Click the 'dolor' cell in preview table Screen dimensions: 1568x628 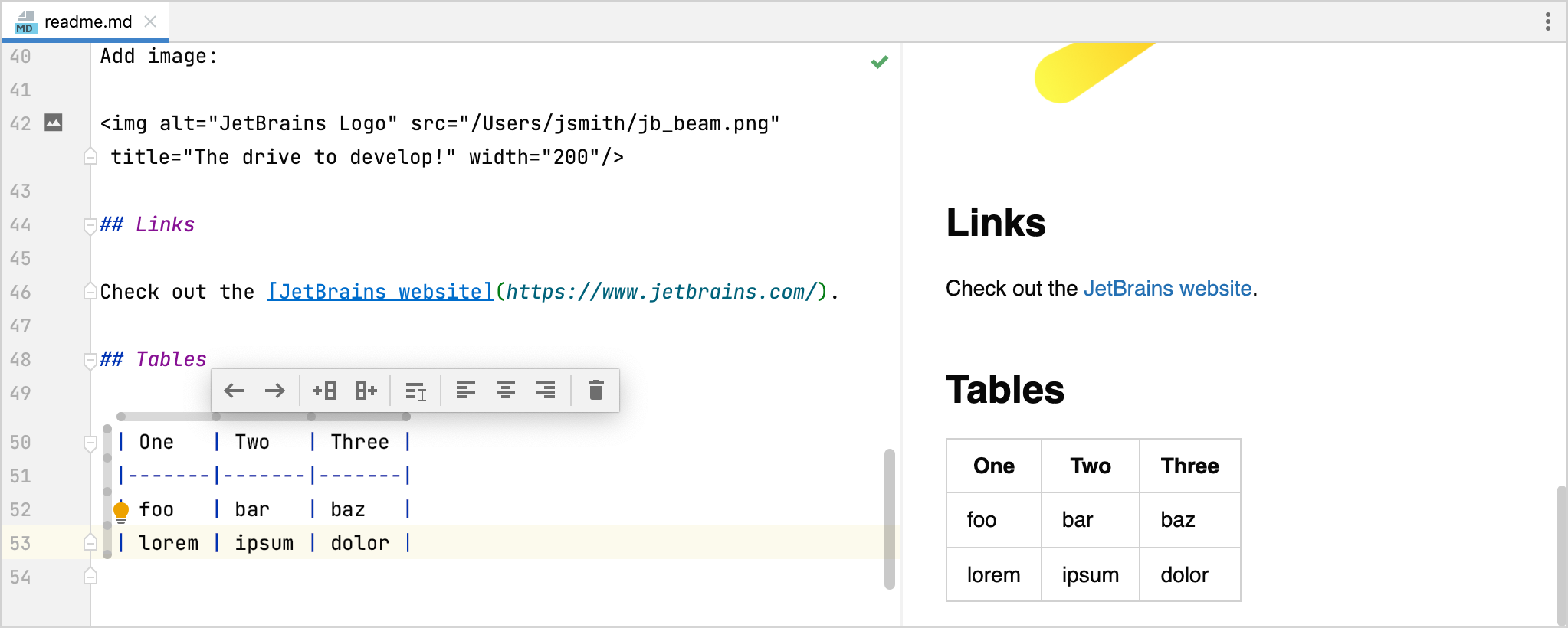pyautogui.click(x=1189, y=575)
